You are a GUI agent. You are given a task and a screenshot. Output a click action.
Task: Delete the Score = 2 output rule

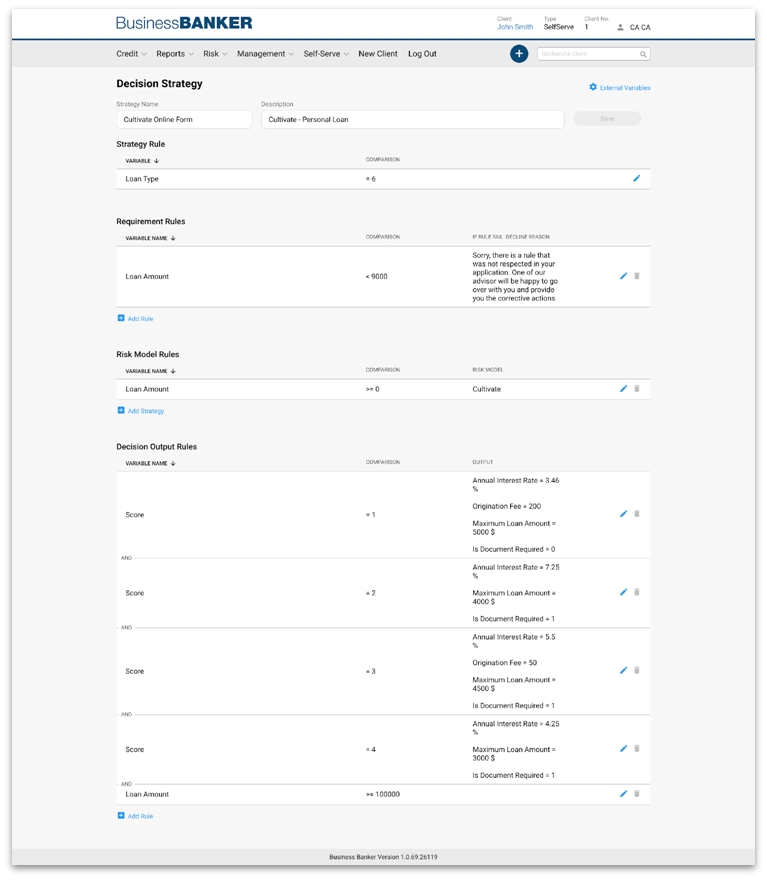click(637, 593)
